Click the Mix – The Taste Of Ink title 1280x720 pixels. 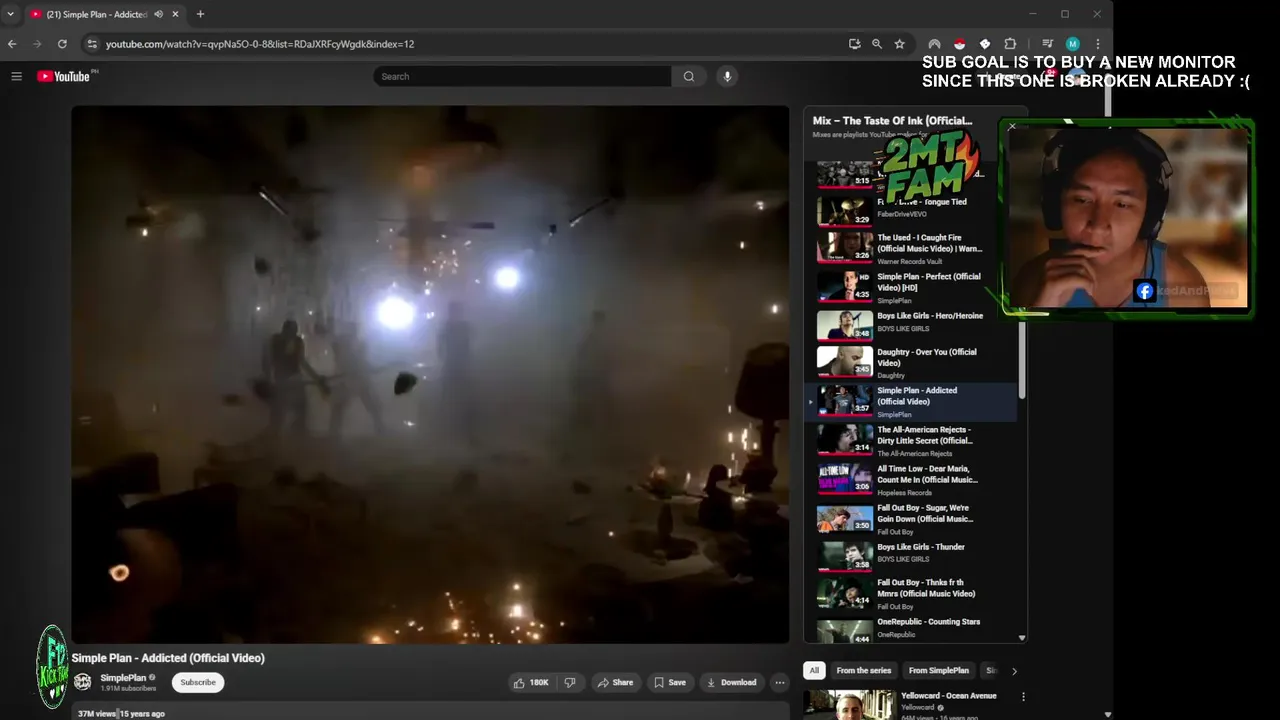point(892,121)
